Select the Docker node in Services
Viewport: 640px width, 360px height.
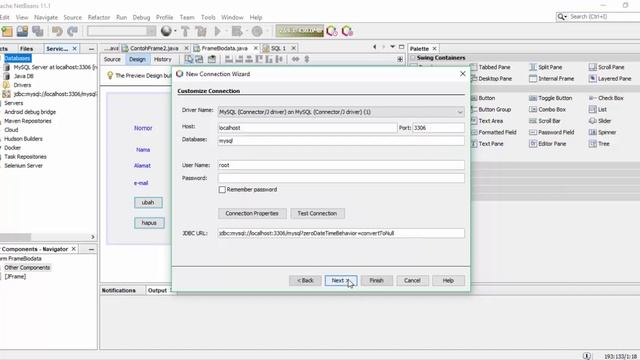[12, 148]
